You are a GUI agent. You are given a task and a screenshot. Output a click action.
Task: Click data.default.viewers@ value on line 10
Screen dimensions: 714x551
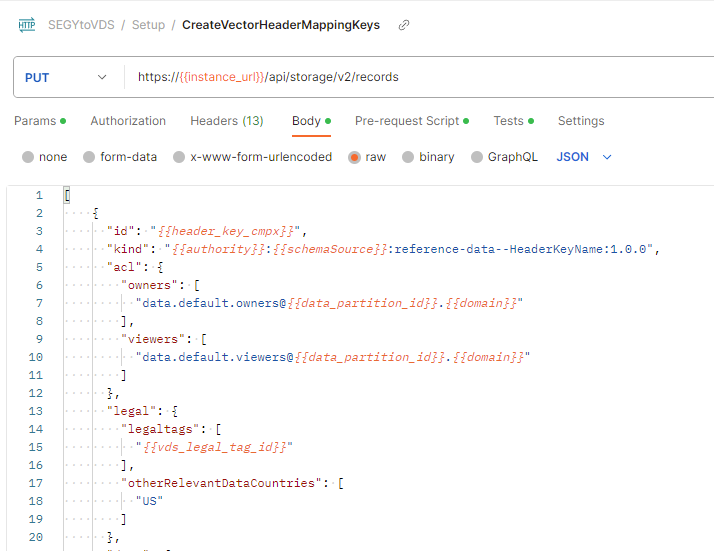click(x=218, y=357)
